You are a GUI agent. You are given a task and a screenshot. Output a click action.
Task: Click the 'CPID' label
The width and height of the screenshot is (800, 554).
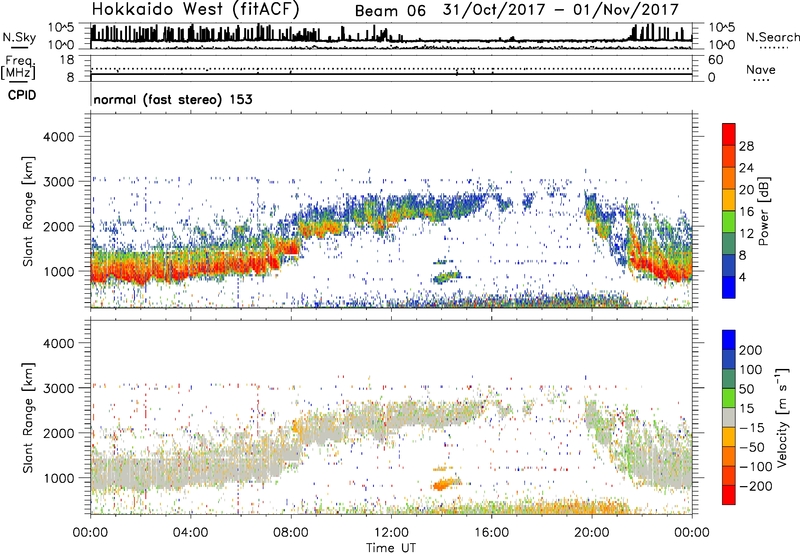(22, 95)
